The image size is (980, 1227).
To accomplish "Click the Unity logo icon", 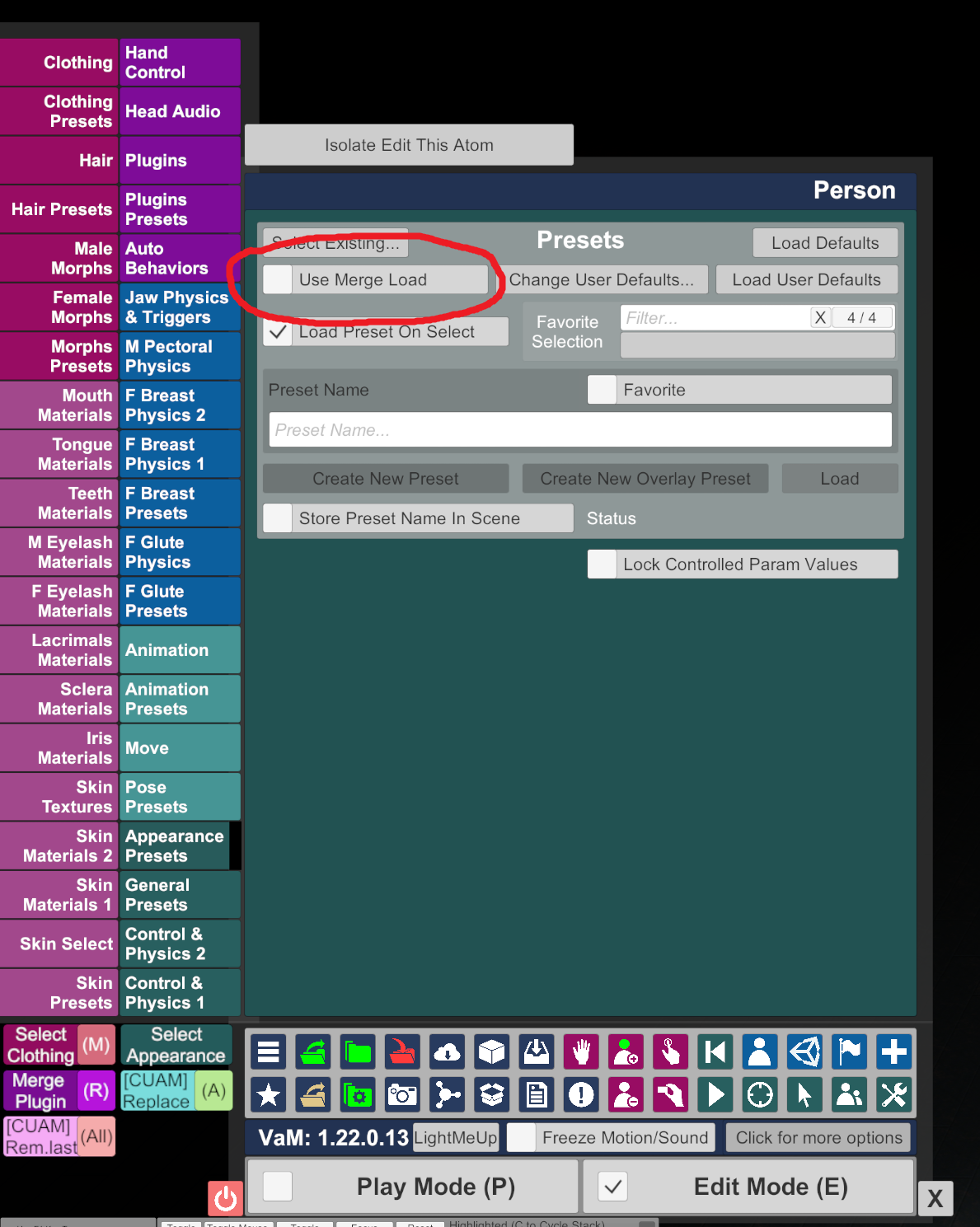I will click(x=804, y=1052).
